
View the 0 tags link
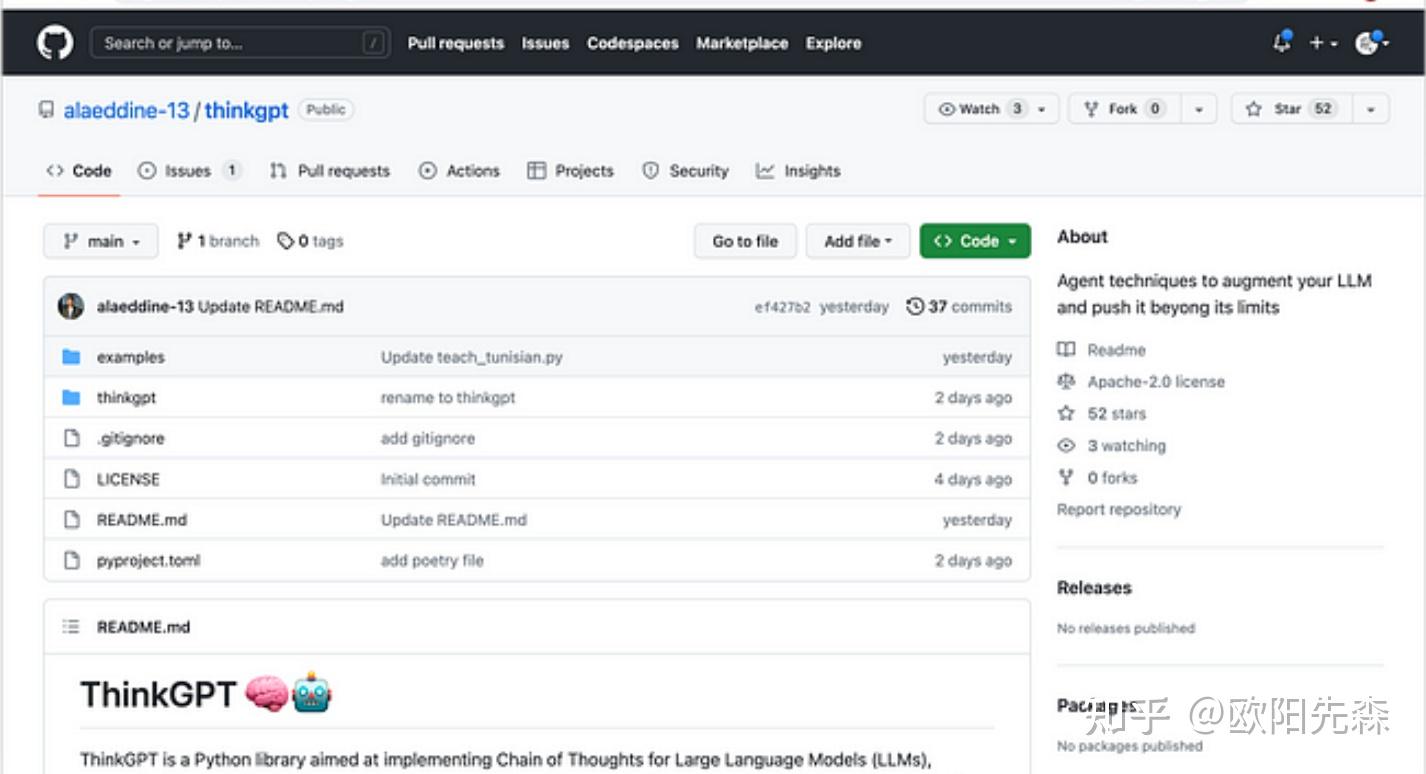pyautogui.click(x=311, y=241)
